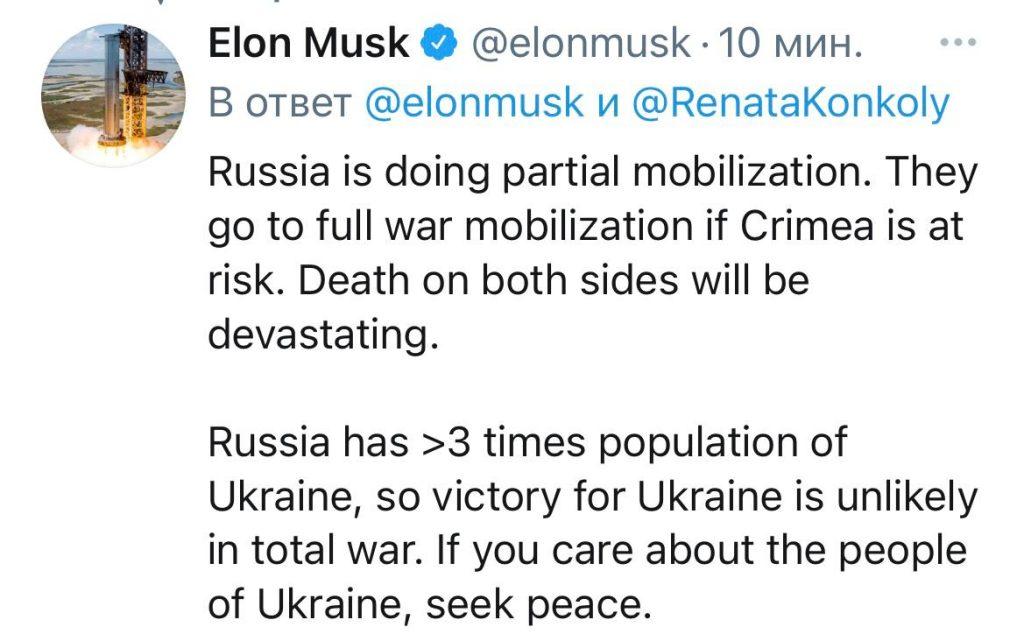Select the paragraph beginning 'Russia has >3 times'

tap(592, 522)
